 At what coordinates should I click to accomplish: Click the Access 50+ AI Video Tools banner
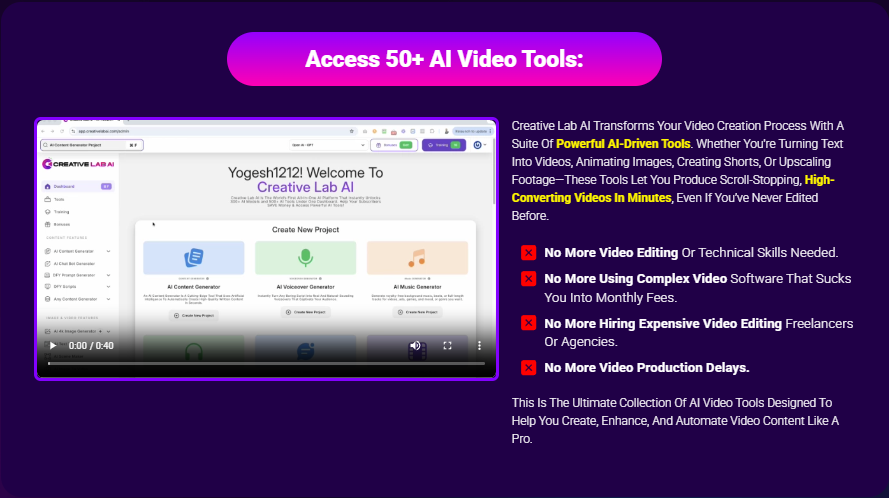444,59
